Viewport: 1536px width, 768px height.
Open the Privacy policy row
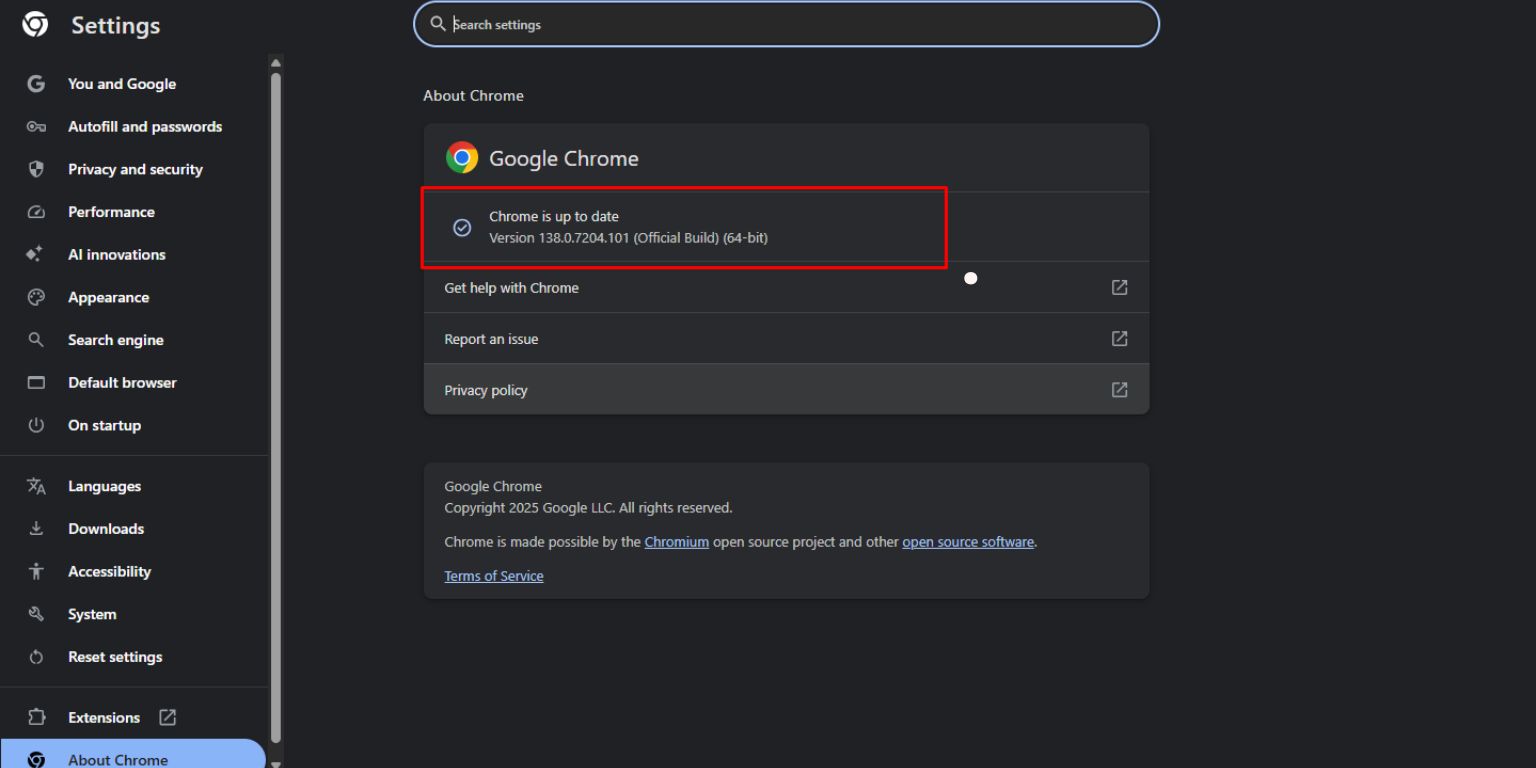pos(787,390)
